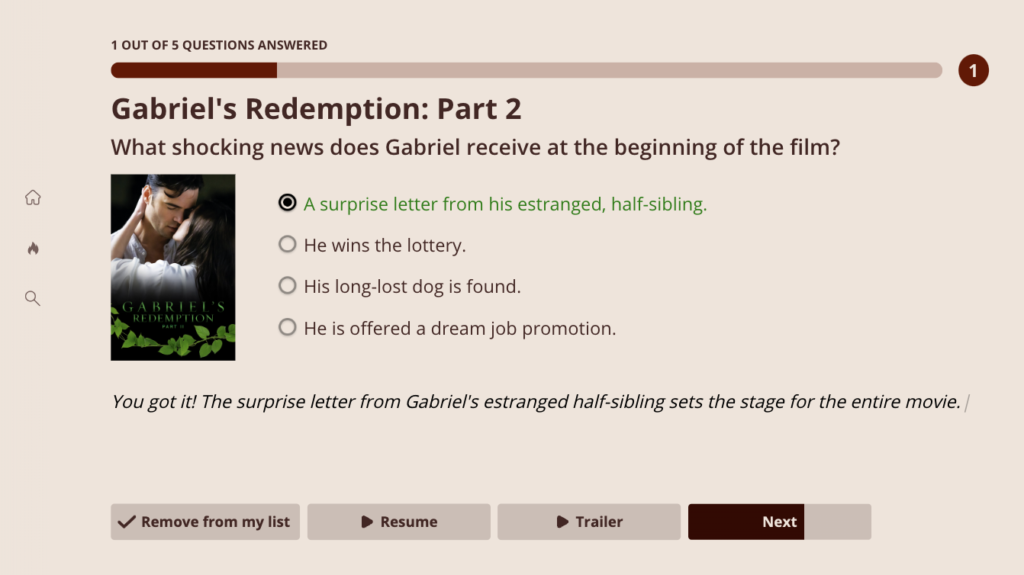Click the 'You got it!' feedback message
Image resolution: width=1024 pixels, height=575 pixels.
coord(536,402)
